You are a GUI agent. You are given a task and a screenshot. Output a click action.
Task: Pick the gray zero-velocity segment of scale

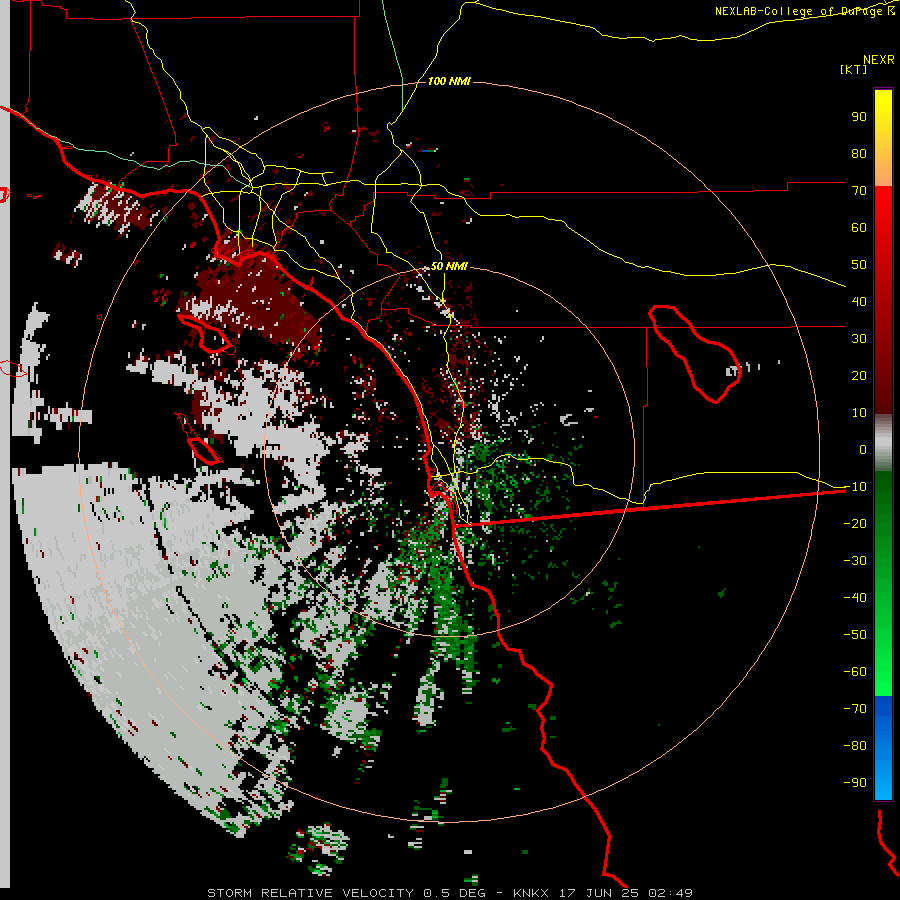pyautogui.click(x=883, y=443)
